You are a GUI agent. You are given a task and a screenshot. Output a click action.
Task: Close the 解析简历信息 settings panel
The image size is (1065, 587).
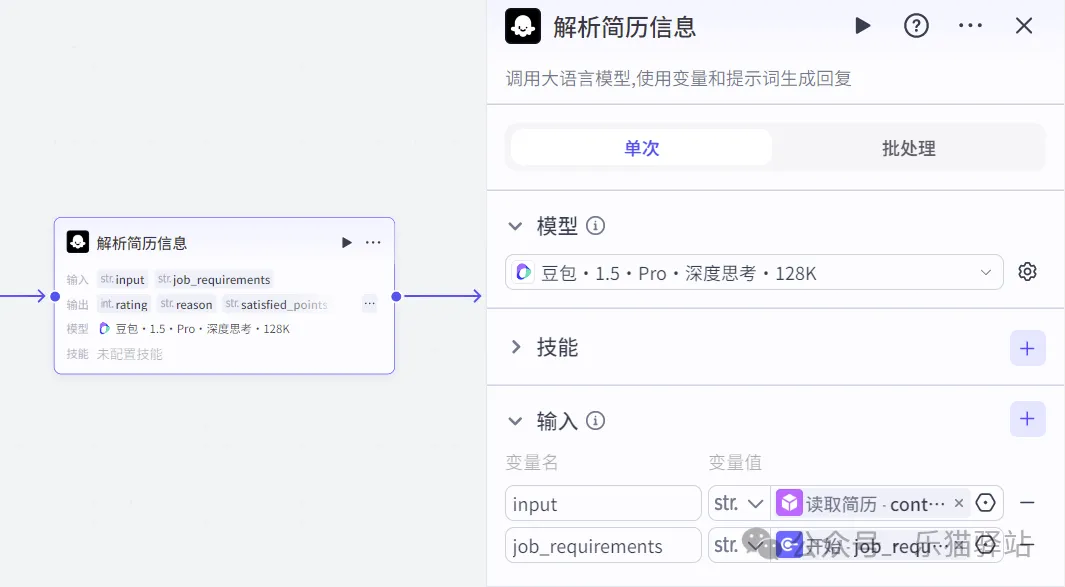coord(1024,26)
